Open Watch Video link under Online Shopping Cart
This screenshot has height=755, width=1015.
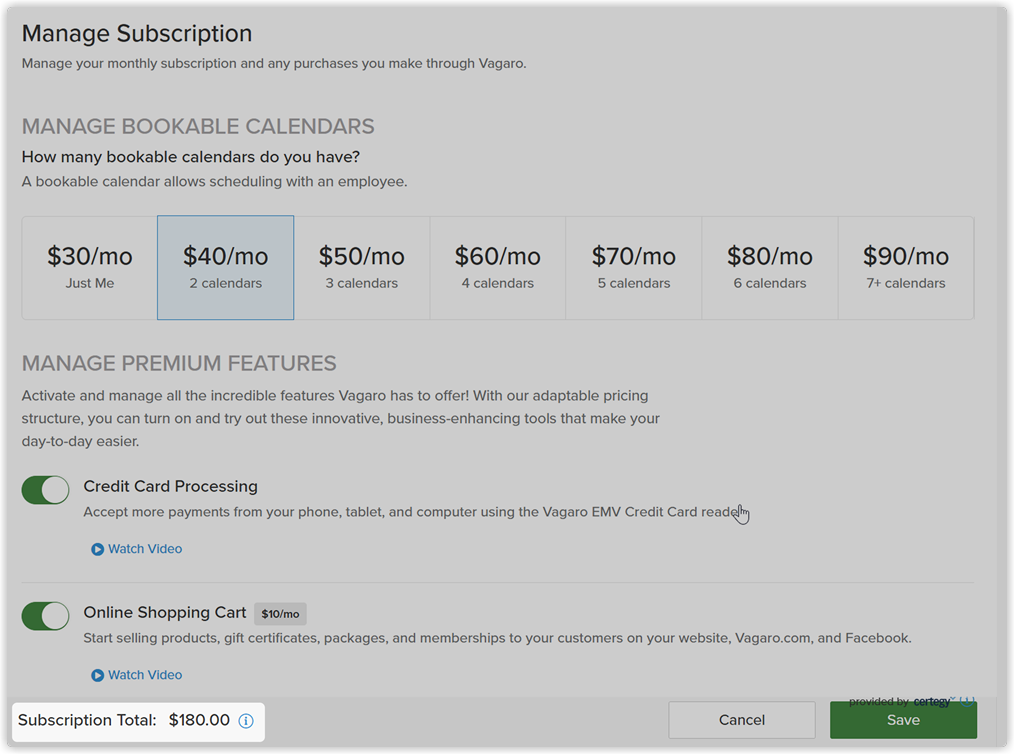point(145,675)
